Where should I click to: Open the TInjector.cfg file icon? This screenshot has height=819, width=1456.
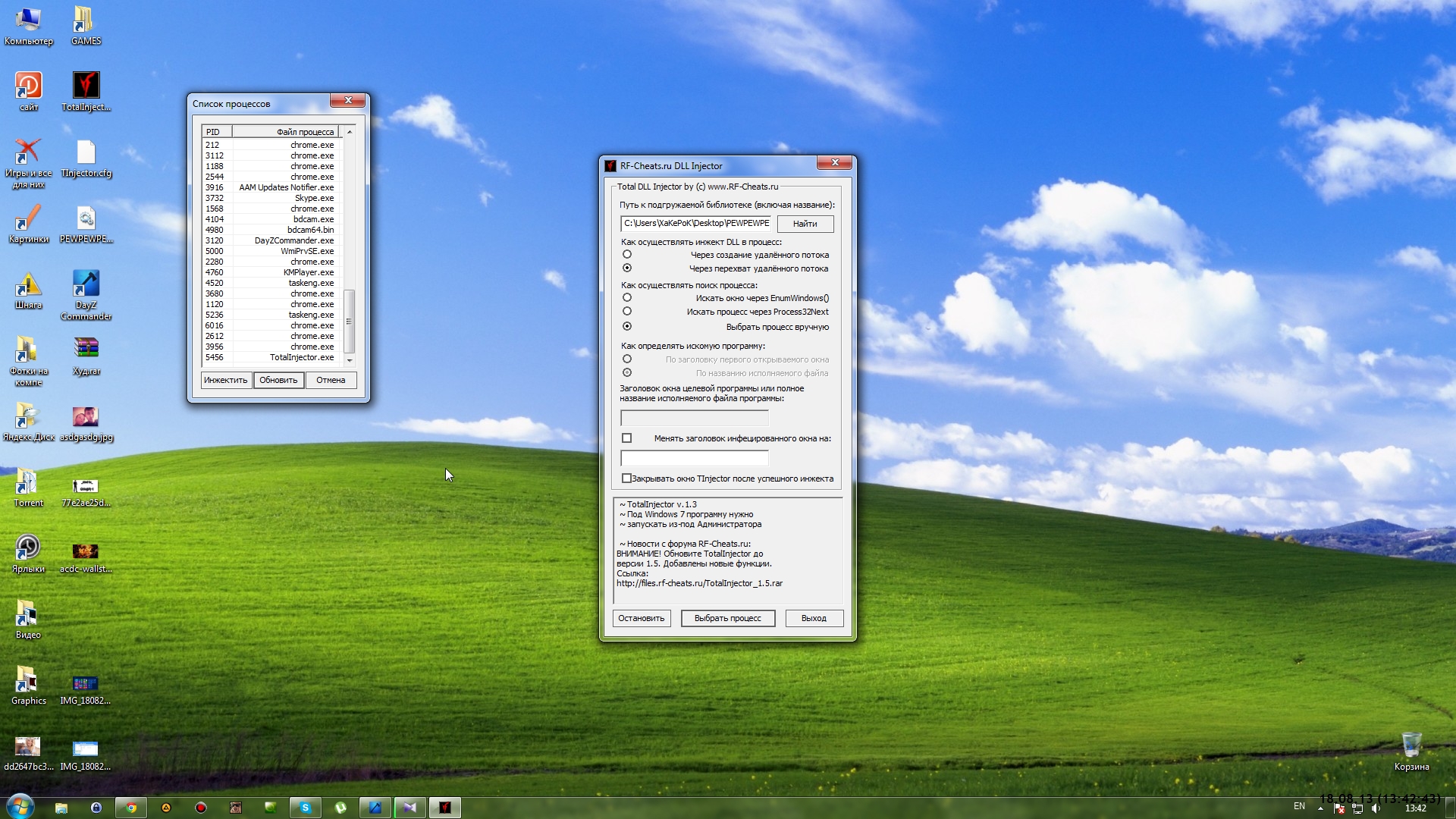[86, 158]
